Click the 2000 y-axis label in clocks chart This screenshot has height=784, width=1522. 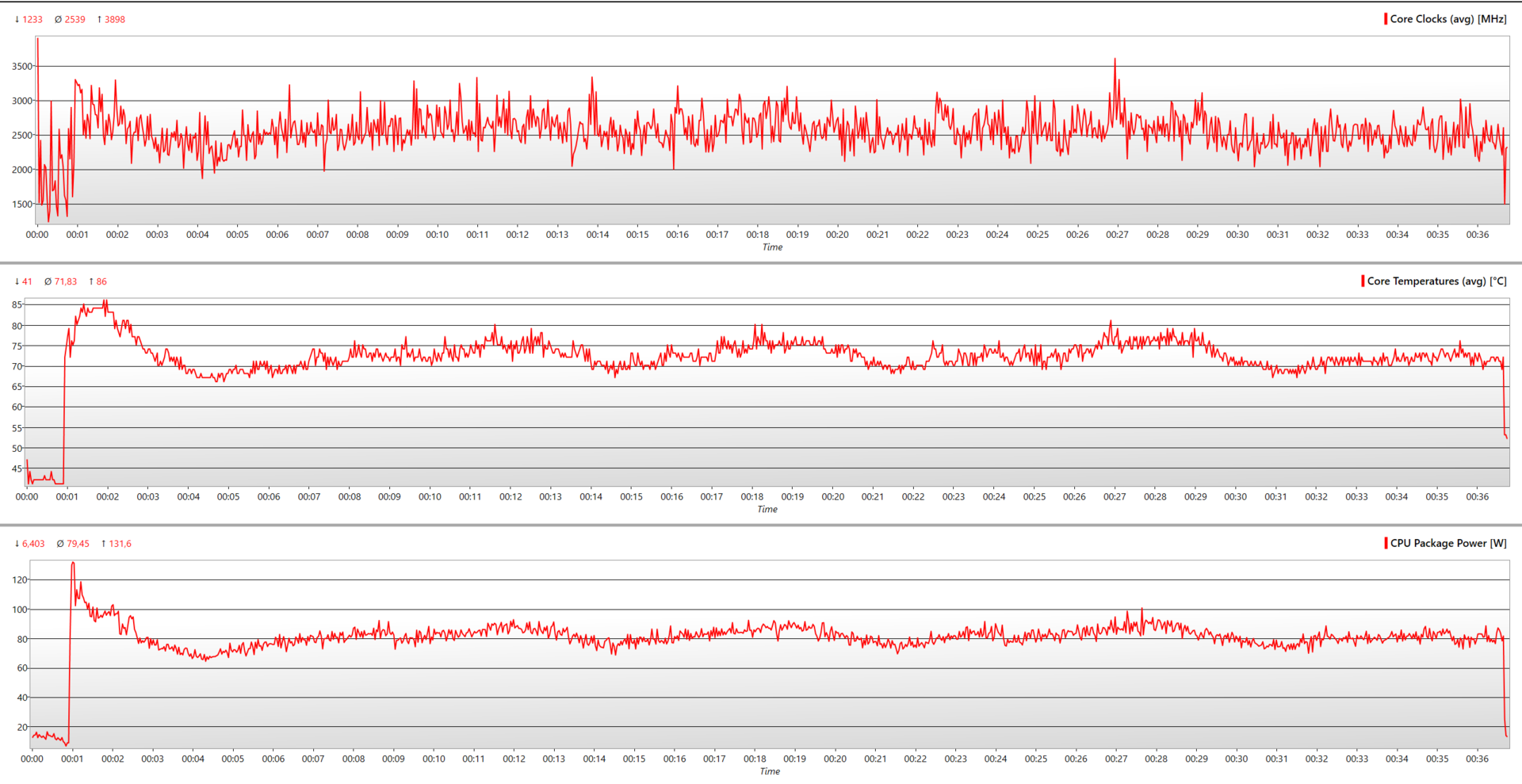(x=22, y=170)
